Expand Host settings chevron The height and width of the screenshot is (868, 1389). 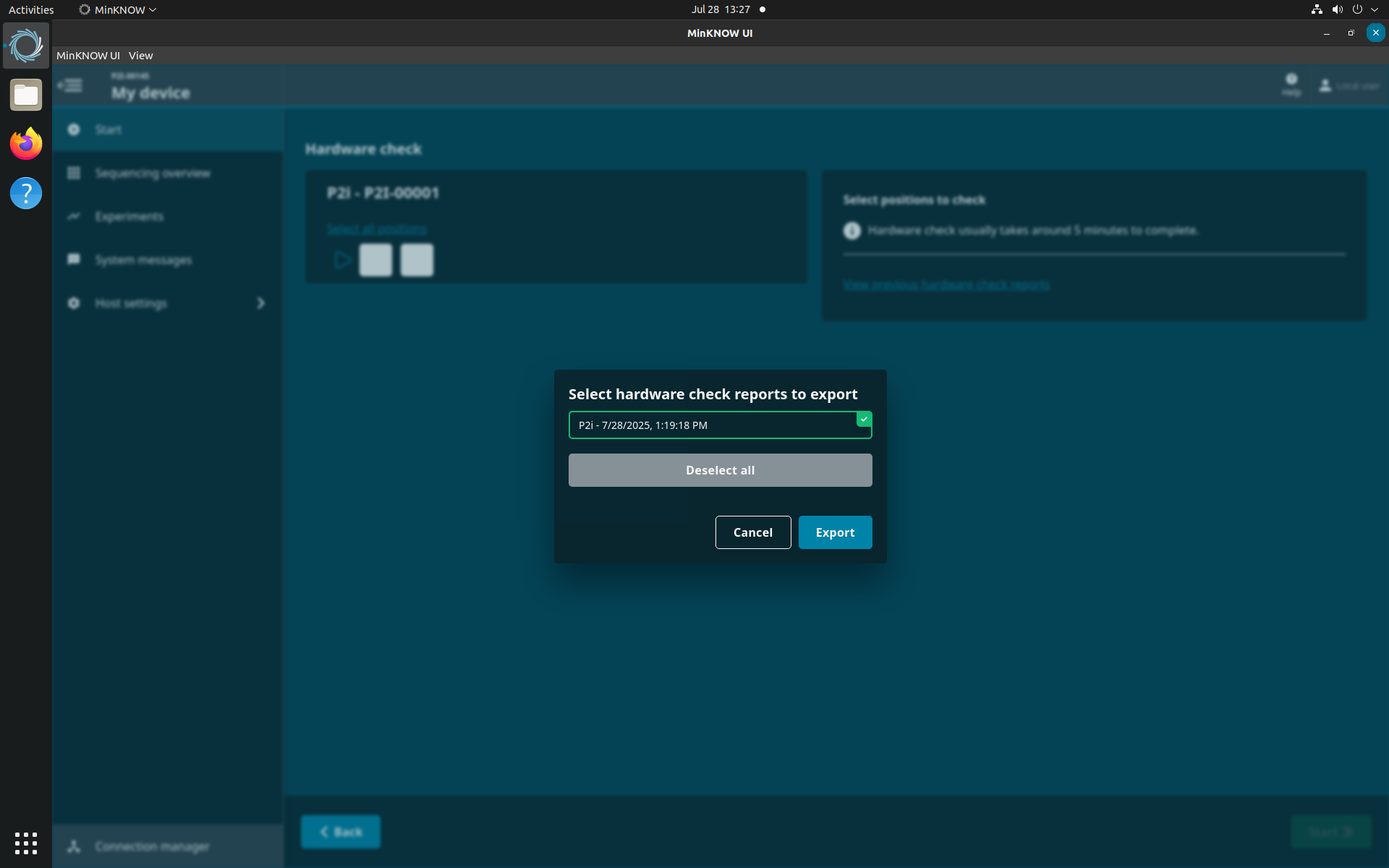pos(261,303)
